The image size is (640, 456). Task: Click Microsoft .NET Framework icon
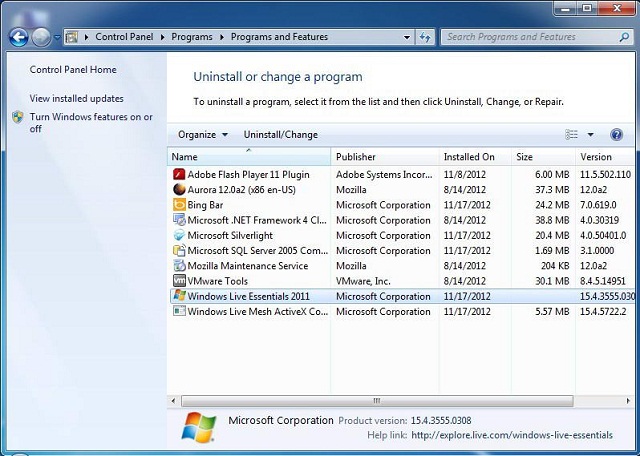click(179, 220)
